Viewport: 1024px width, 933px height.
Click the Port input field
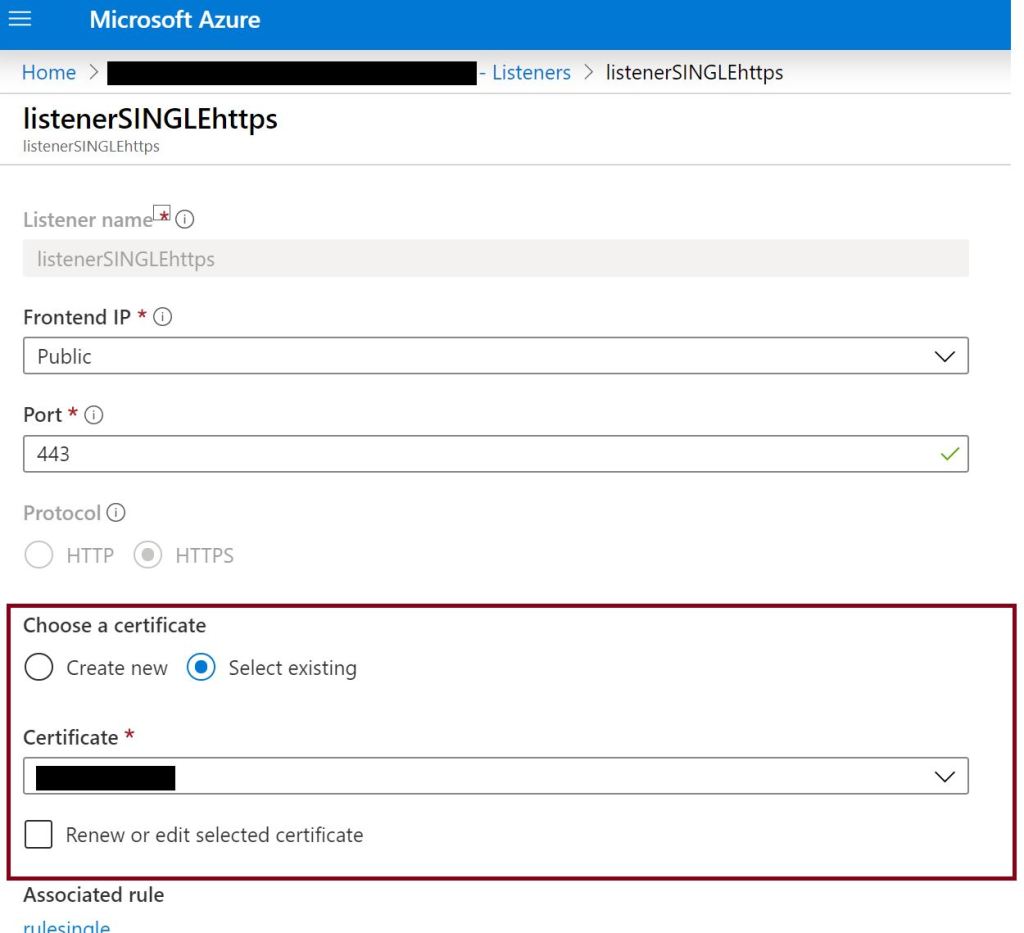click(x=480, y=454)
